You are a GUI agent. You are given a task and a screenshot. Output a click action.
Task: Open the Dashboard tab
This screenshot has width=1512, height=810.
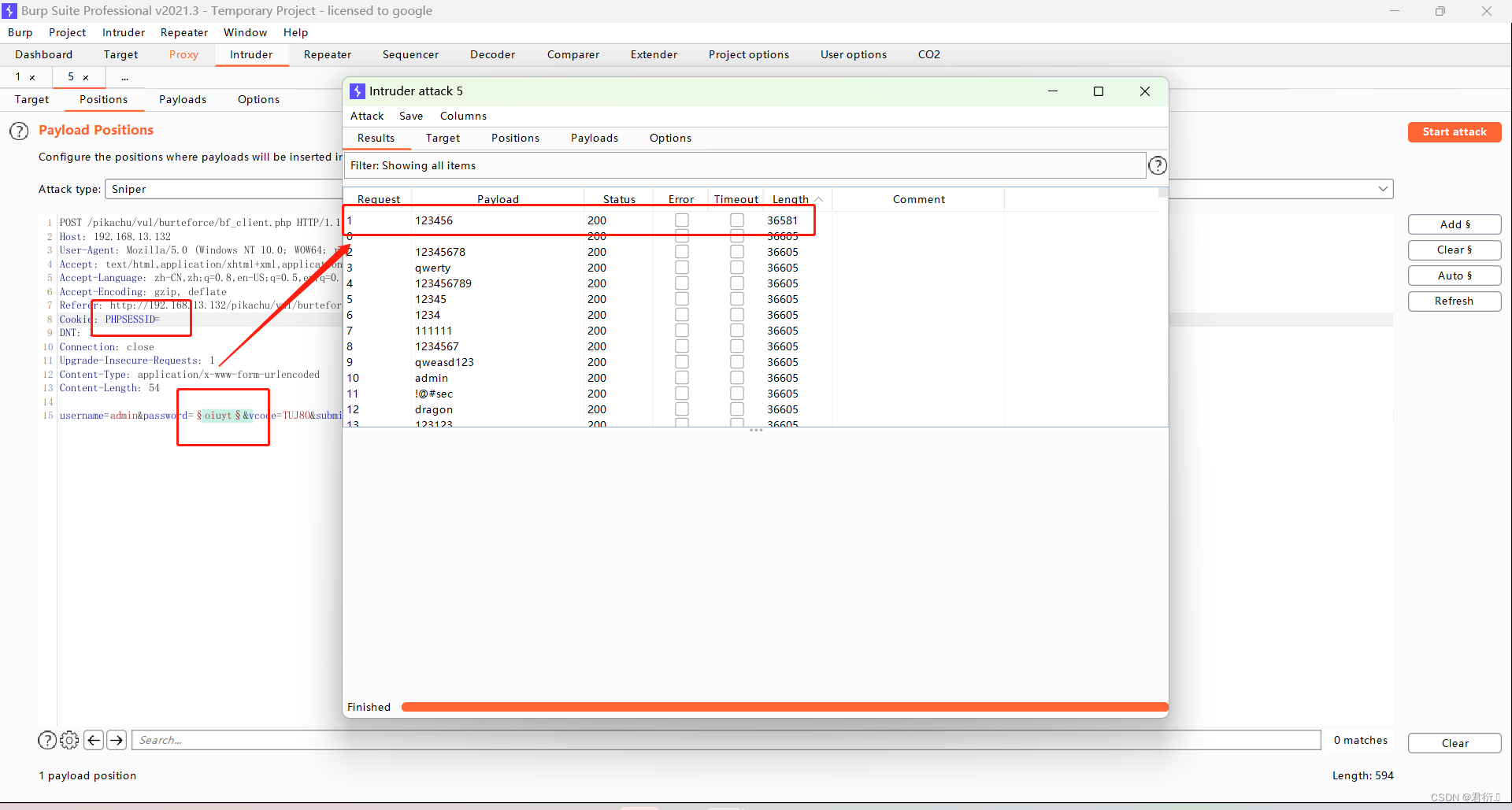(x=43, y=54)
